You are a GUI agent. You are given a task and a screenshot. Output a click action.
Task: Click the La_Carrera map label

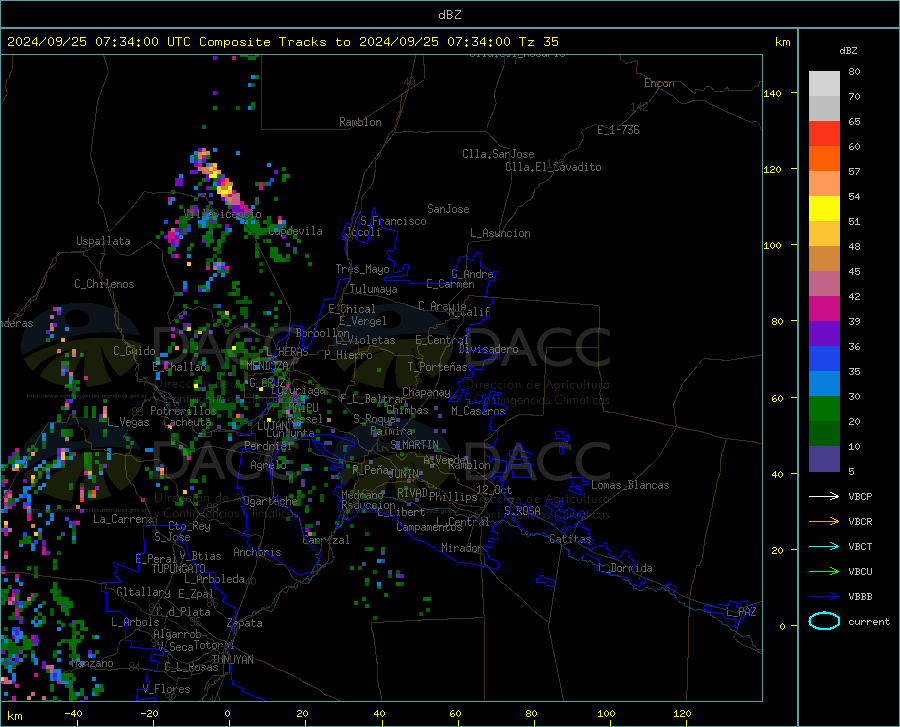[123, 519]
